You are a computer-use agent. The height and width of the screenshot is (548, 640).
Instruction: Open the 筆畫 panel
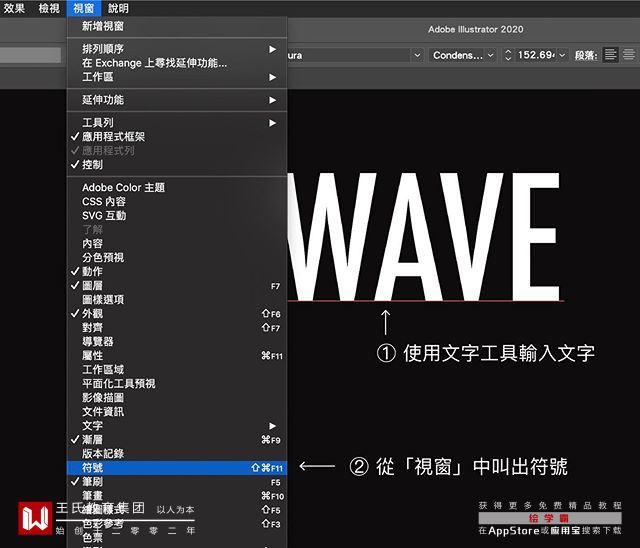click(x=177, y=495)
